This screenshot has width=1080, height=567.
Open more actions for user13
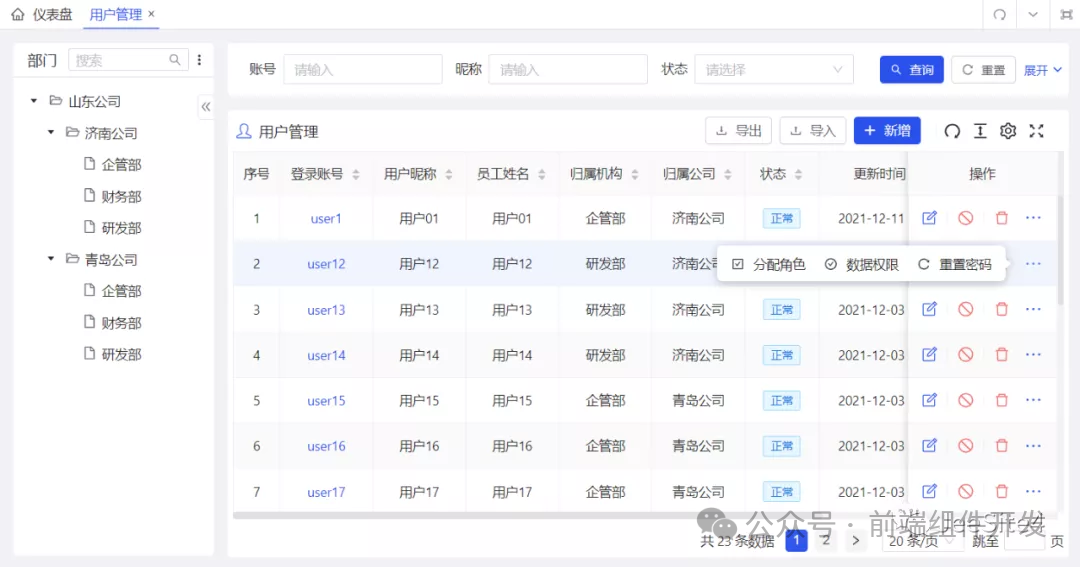pyautogui.click(x=1033, y=309)
